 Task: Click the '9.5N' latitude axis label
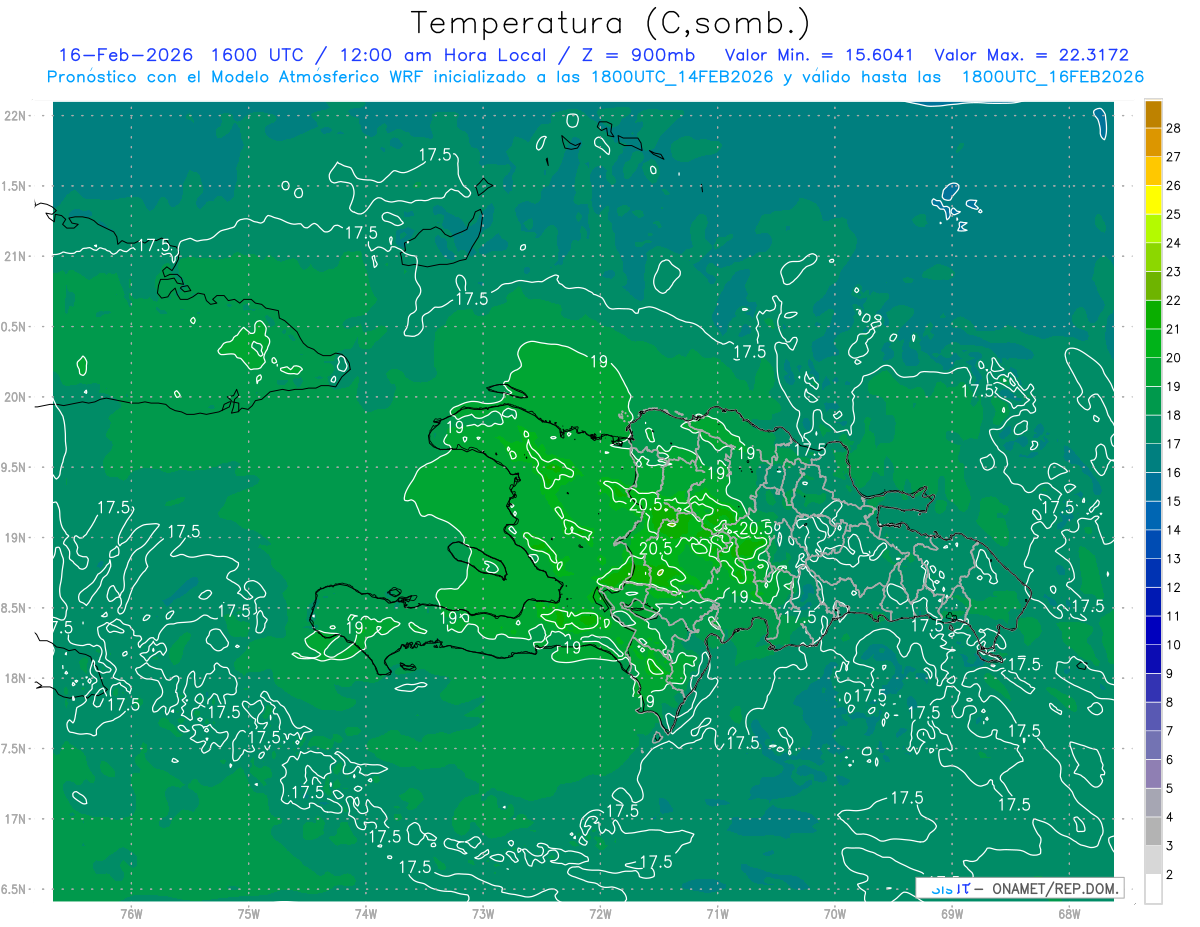pyautogui.click(x=15, y=467)
